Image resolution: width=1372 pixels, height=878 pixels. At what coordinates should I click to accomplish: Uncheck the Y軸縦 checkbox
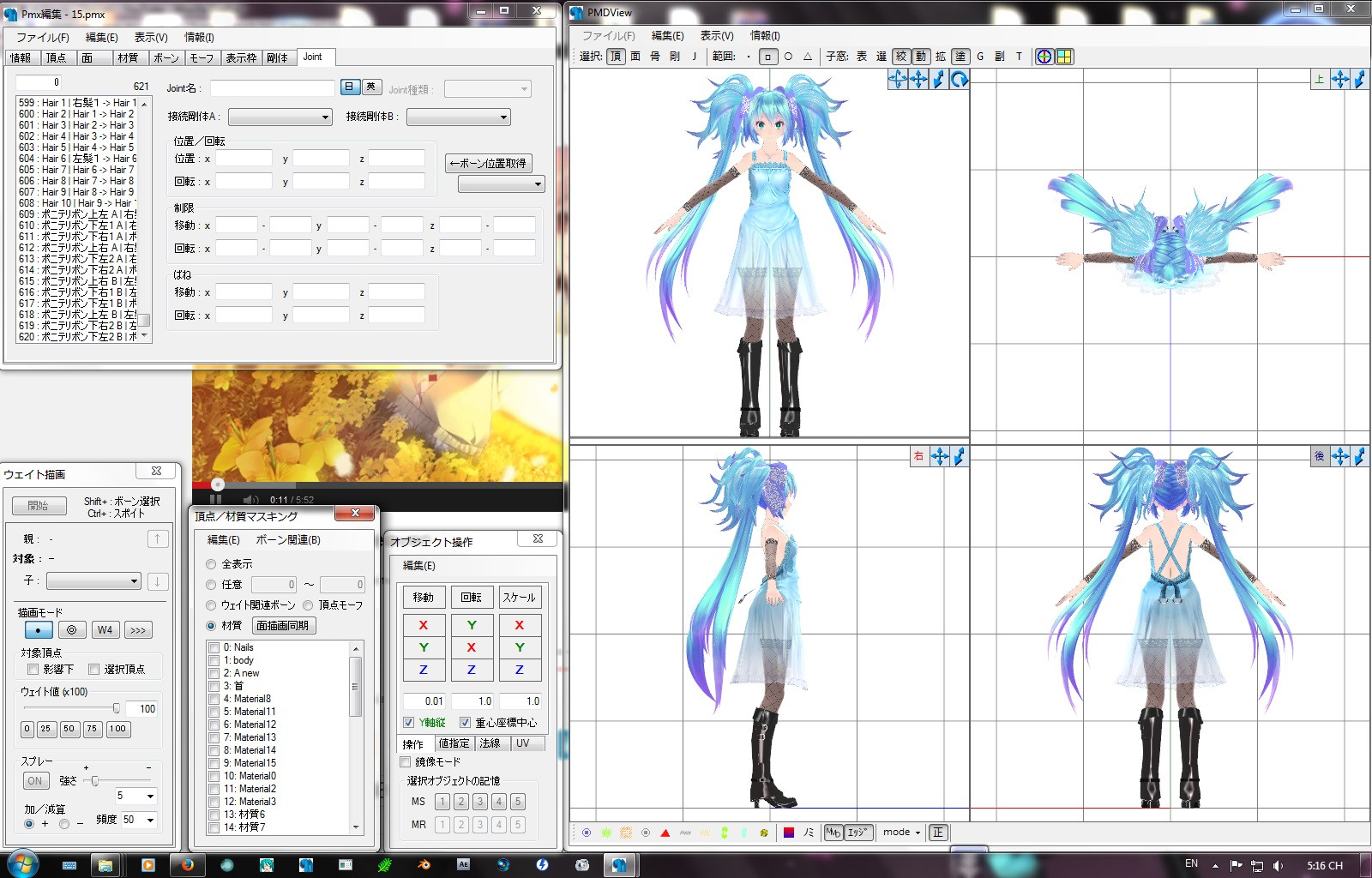click(x=409, y=723)
